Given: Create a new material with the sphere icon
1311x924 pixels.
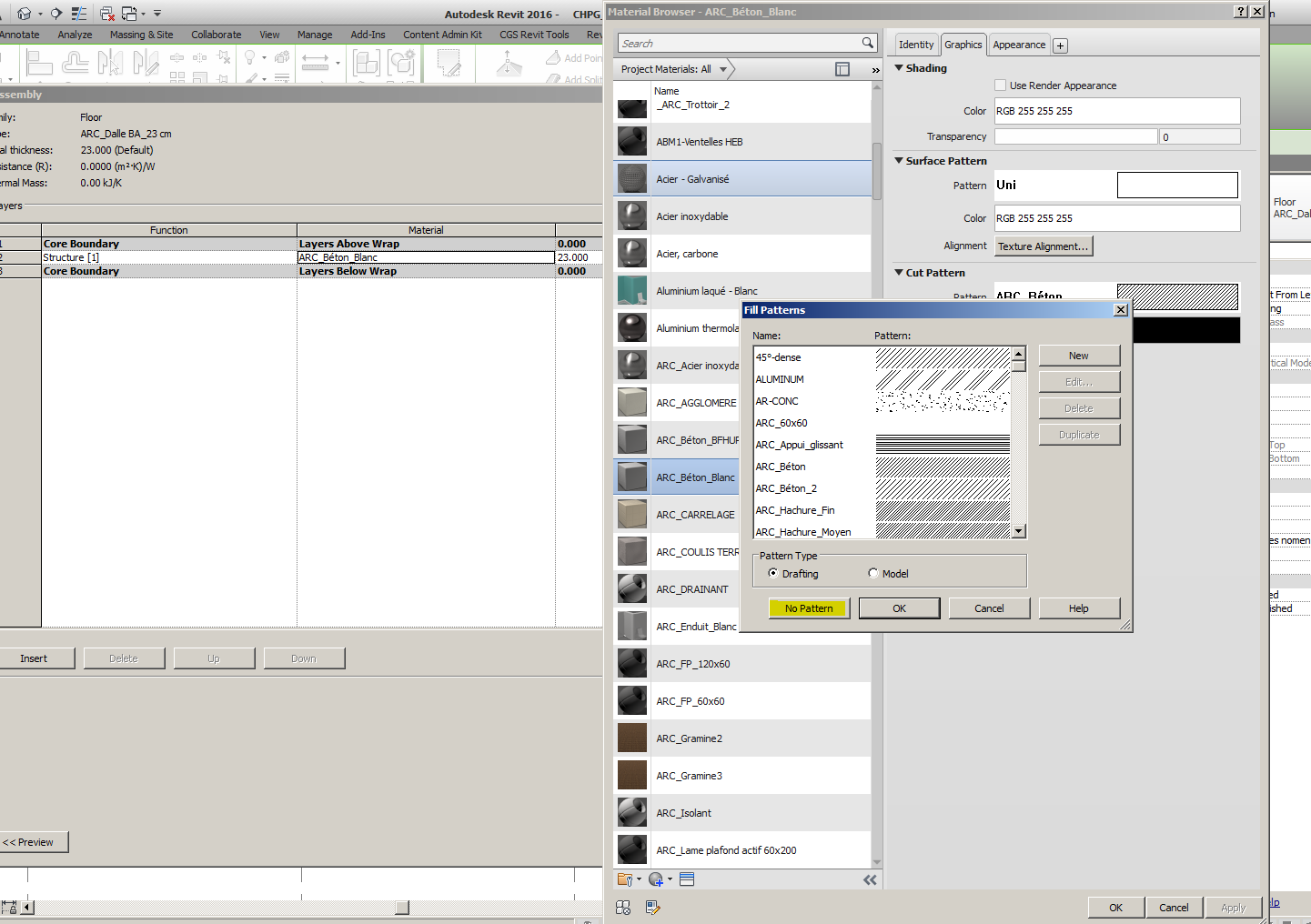Looking at the screenshot, I should pyautogui.click(x=657, y=879).
